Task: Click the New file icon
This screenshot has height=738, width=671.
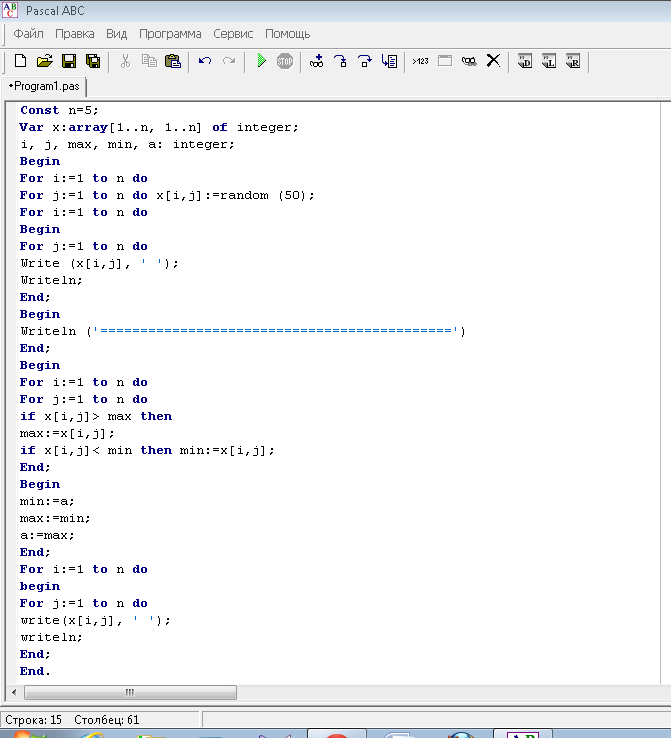Action: tap(20, 61)
